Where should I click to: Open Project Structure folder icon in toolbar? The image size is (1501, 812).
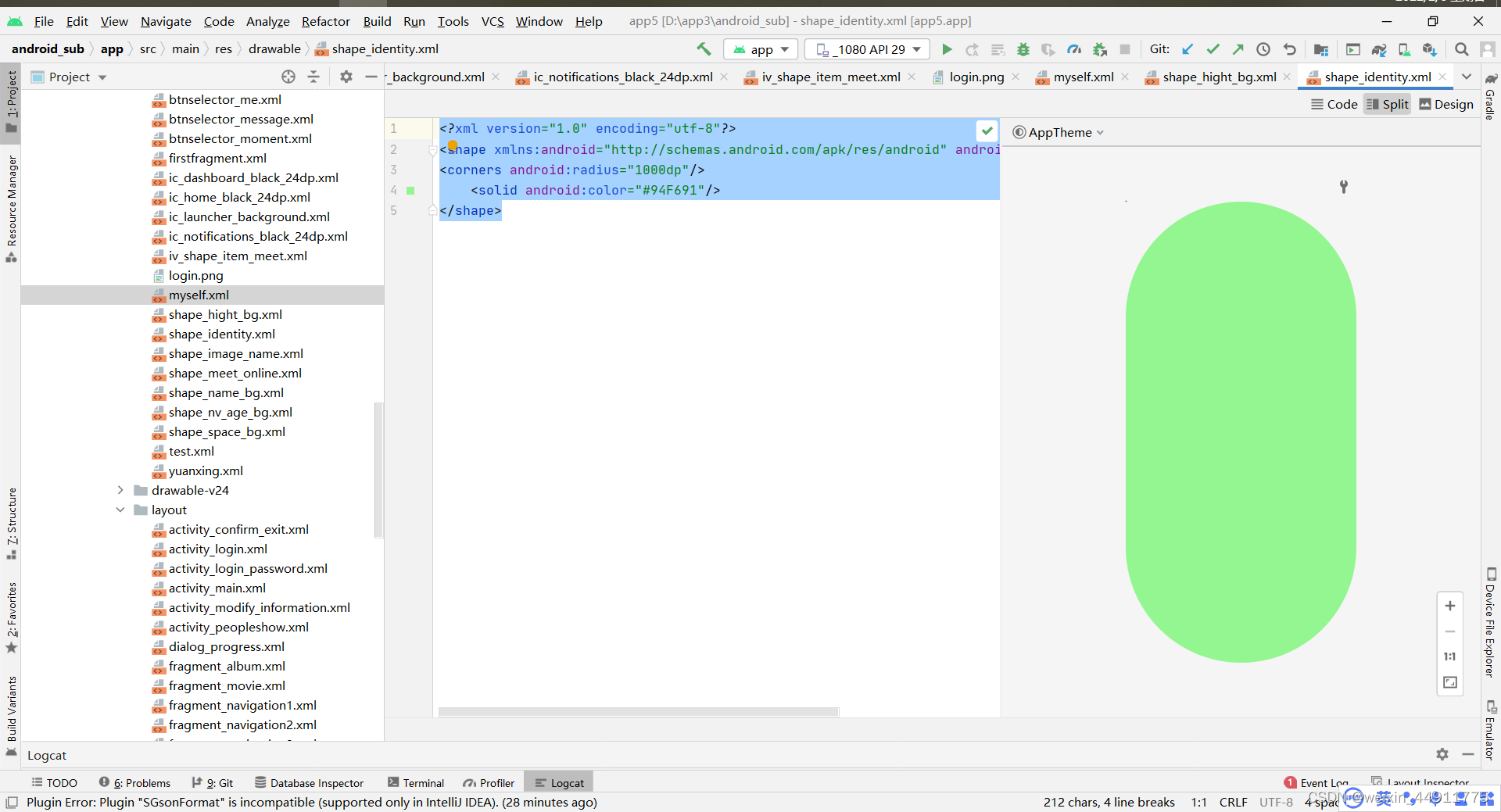click(x=1321, y=49)
